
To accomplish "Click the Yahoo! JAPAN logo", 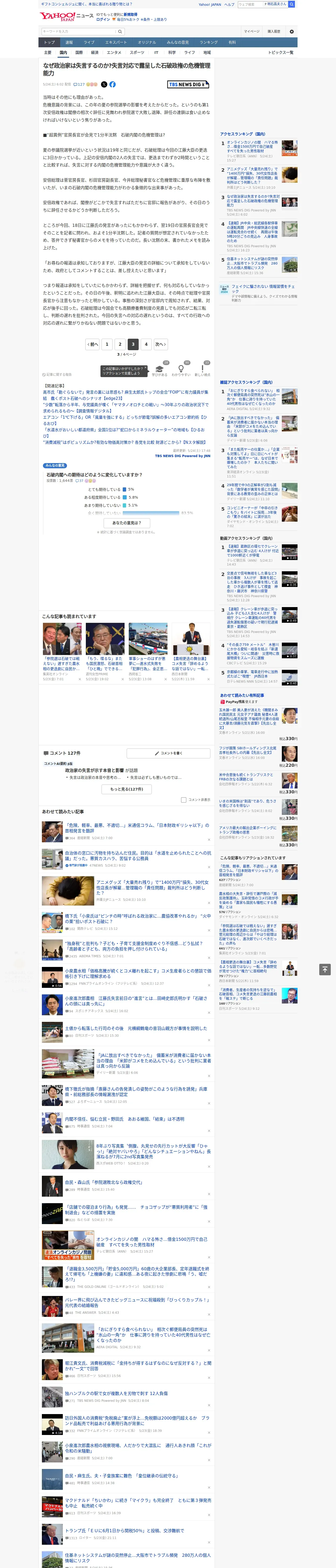I will pyautogui.click(x=58, y=16).
